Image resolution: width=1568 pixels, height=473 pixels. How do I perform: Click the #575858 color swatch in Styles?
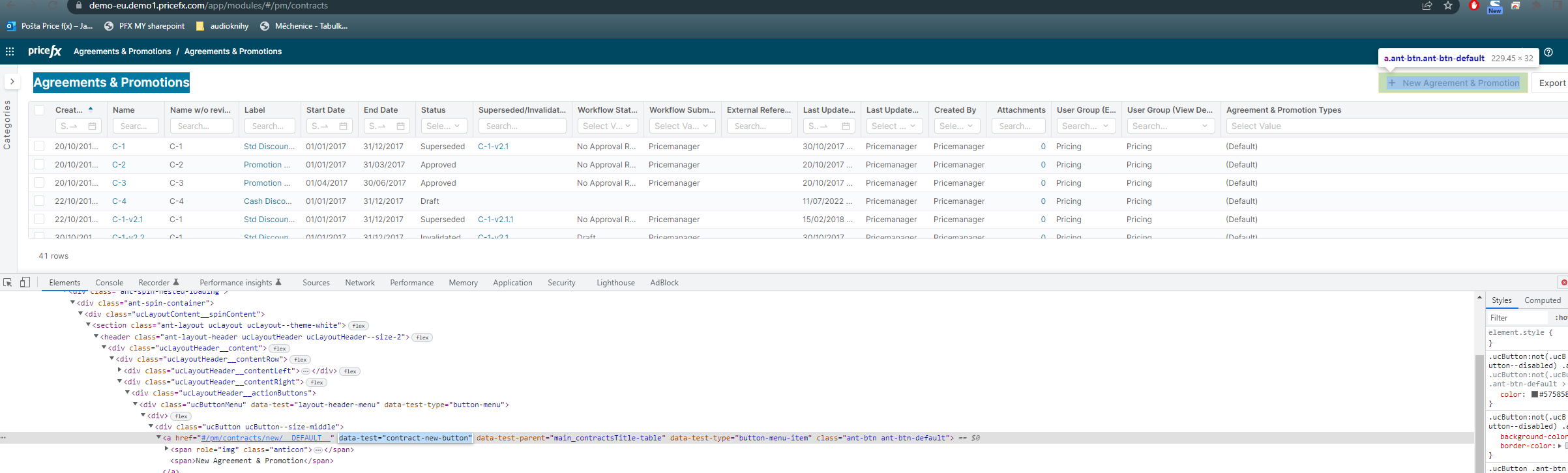[1535, 394]
